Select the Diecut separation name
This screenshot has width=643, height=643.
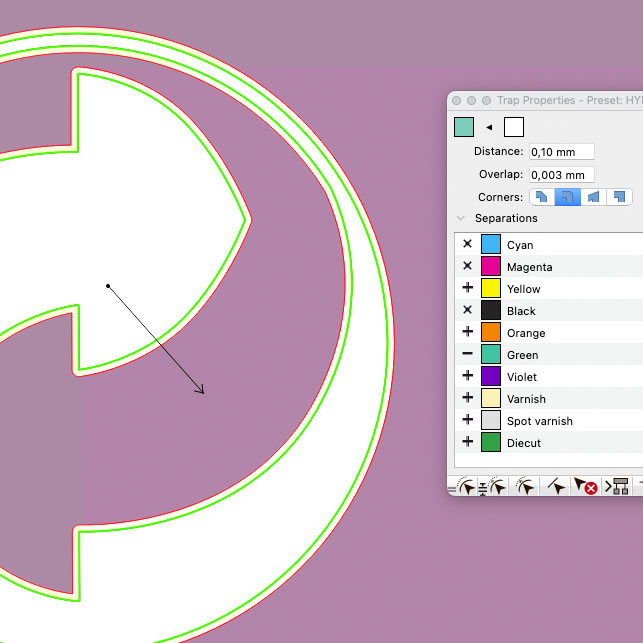click(x=524, y=443)
